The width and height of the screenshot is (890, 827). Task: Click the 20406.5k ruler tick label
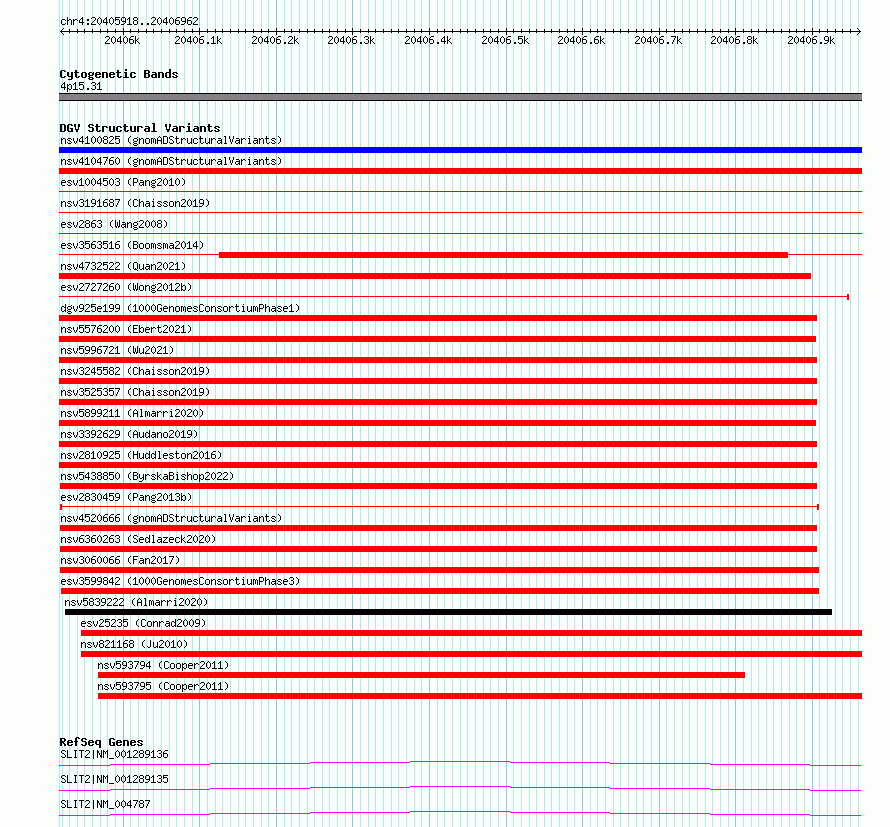[x=505, y=40]
